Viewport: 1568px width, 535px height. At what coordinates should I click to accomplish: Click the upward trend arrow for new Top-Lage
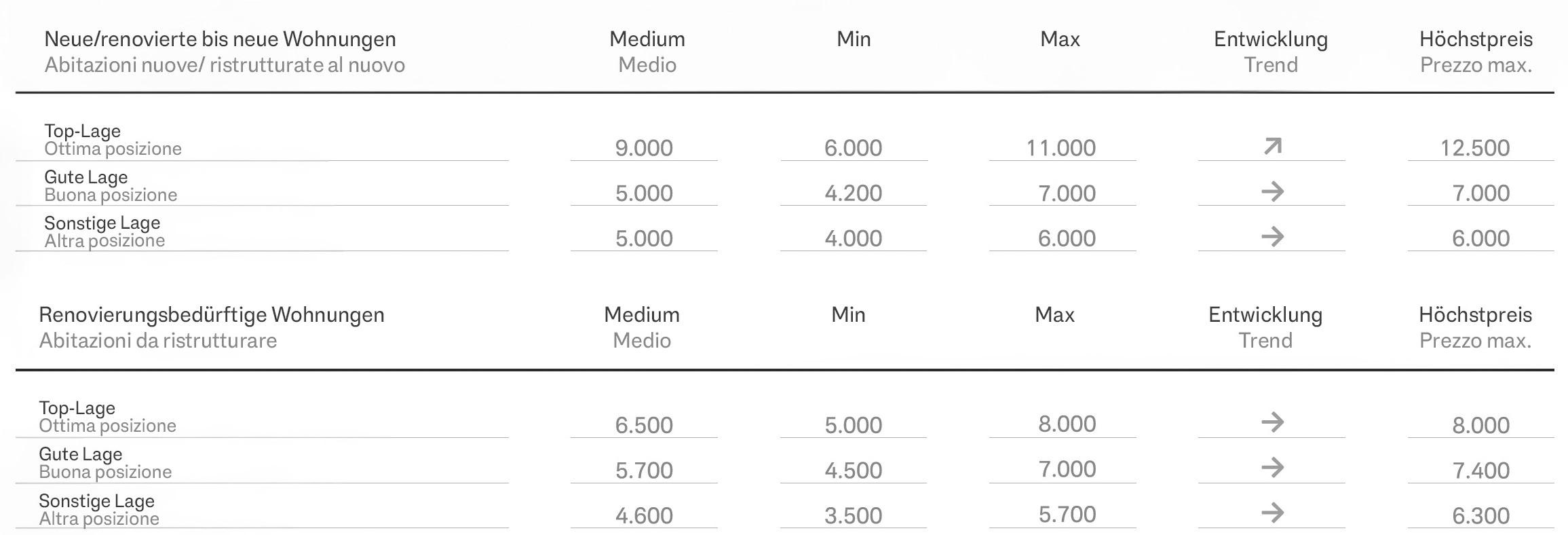[1273, 146]
